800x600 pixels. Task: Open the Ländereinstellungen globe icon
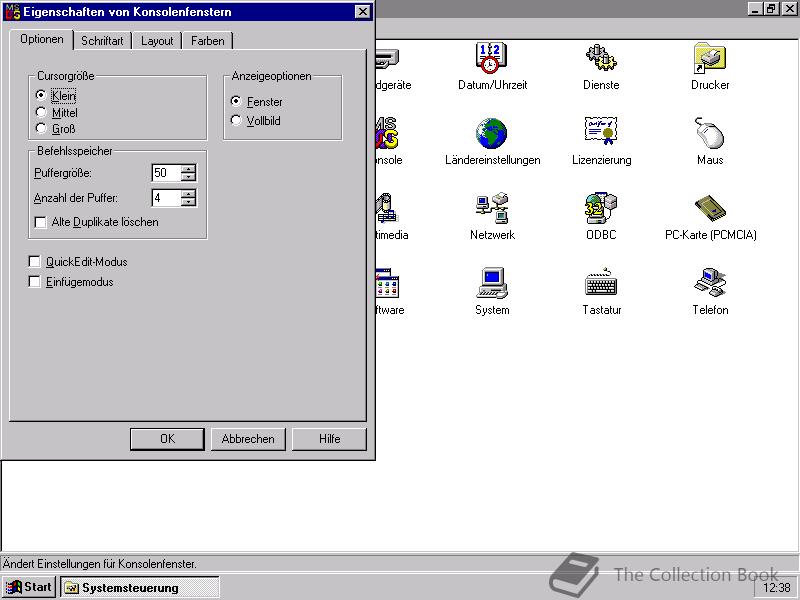click(x=491, y=133)
